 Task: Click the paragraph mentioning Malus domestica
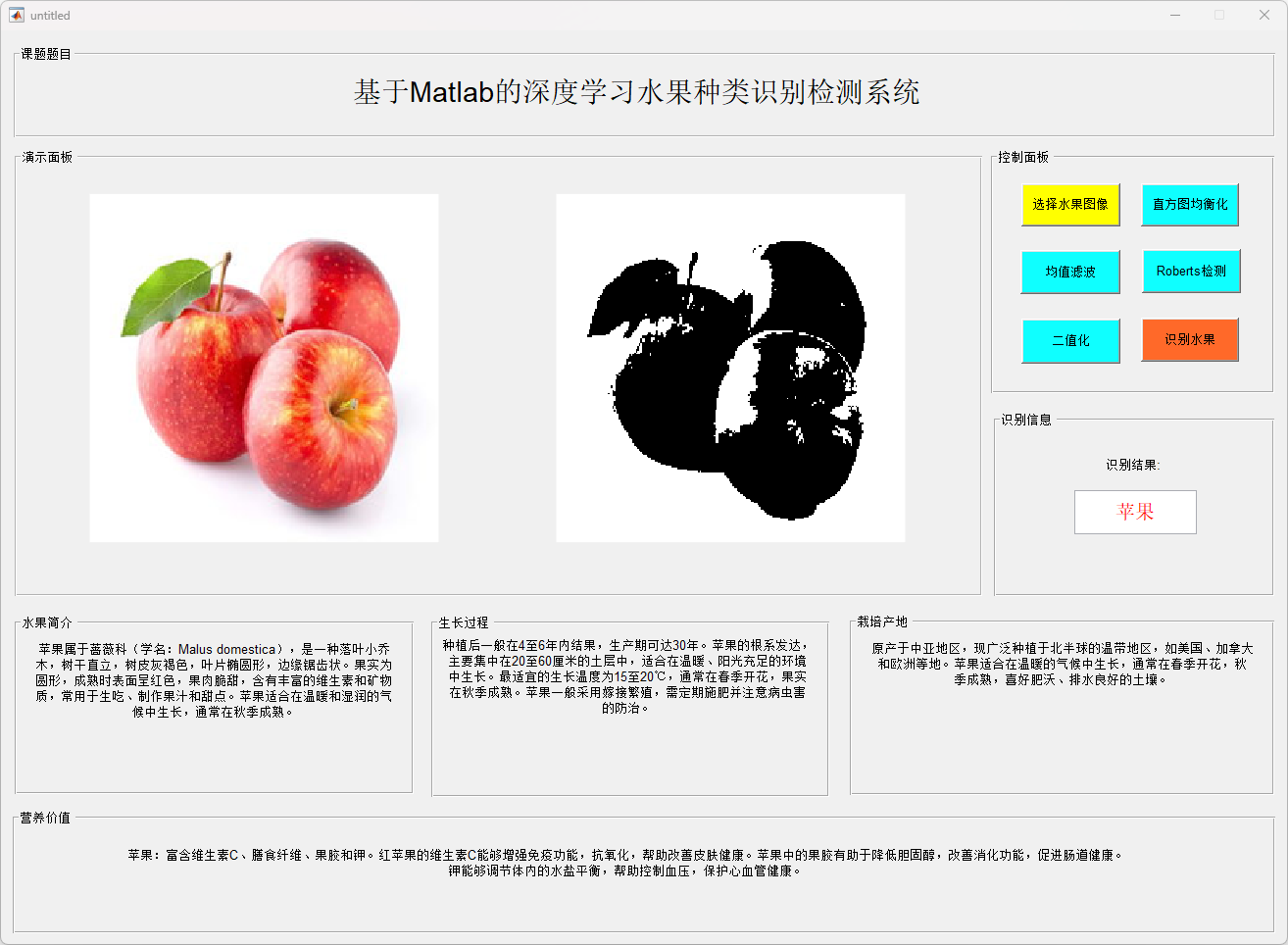click(214, 680)
